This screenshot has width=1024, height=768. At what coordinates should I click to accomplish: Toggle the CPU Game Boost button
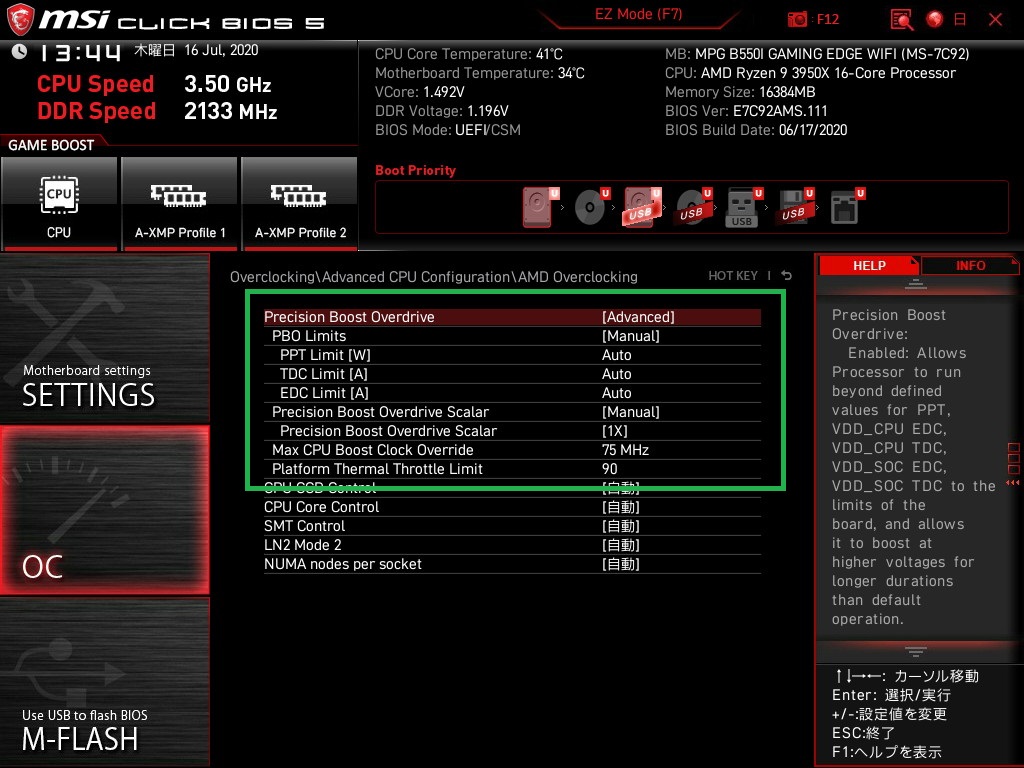pos(59,203)
